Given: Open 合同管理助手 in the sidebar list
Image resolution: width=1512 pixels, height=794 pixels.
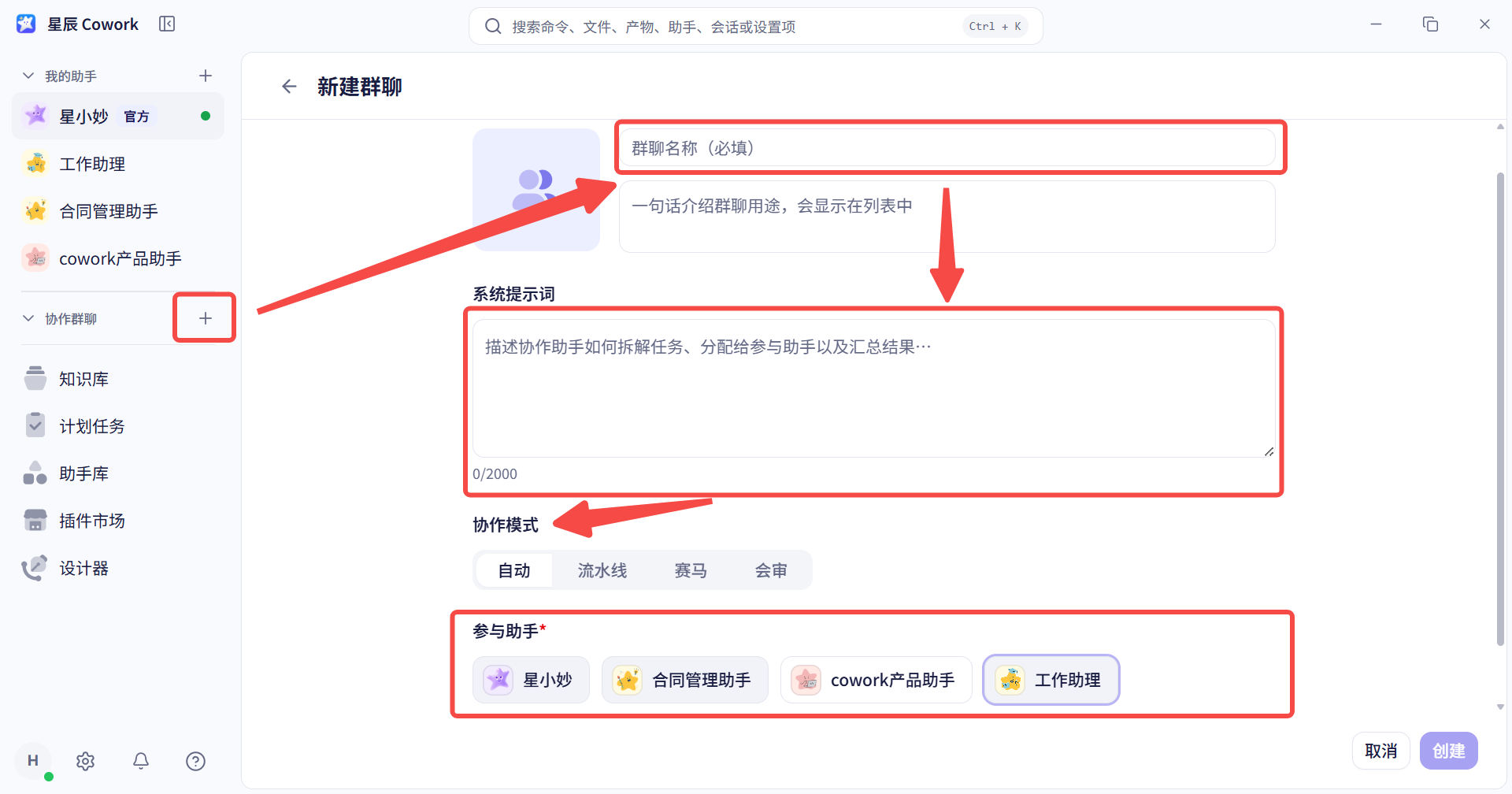Looking at the screenshot, I should coord(118,211).
